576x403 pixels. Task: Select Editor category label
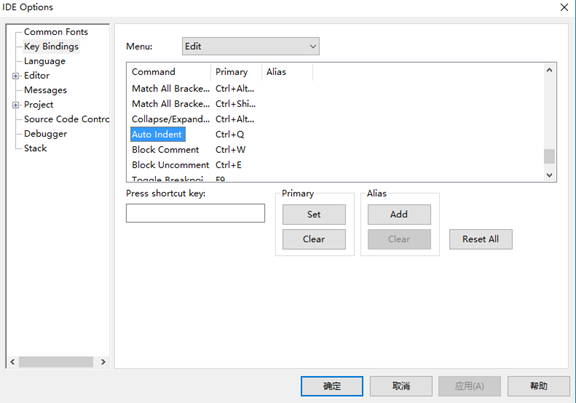(37, 75)
